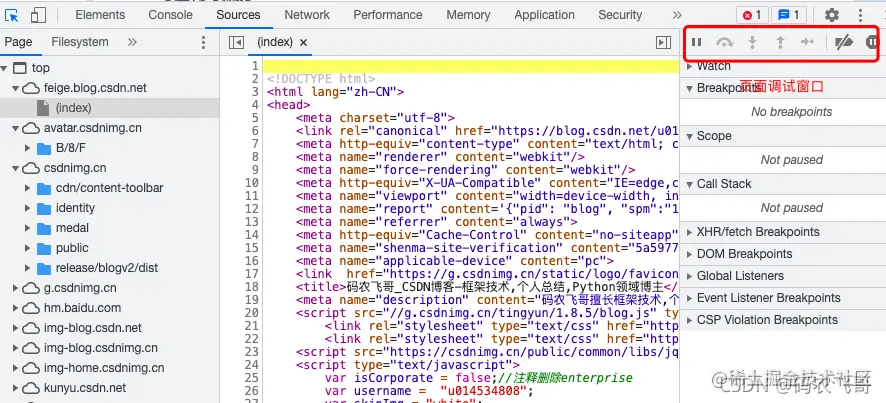The width and height of the screenshot is (886, 403).
Task: Expand kunyu.csdn.net domain node
Action: pos(15,388)
